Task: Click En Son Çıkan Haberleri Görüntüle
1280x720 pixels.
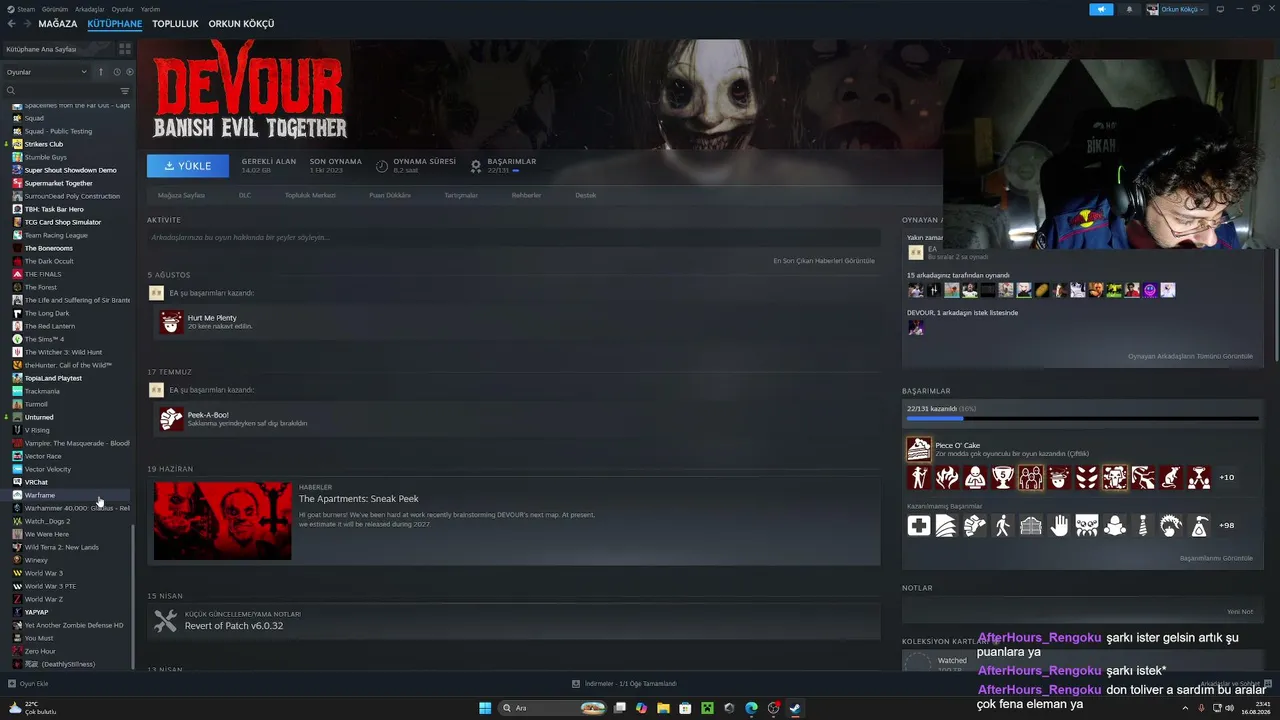Action: [824, 261]
